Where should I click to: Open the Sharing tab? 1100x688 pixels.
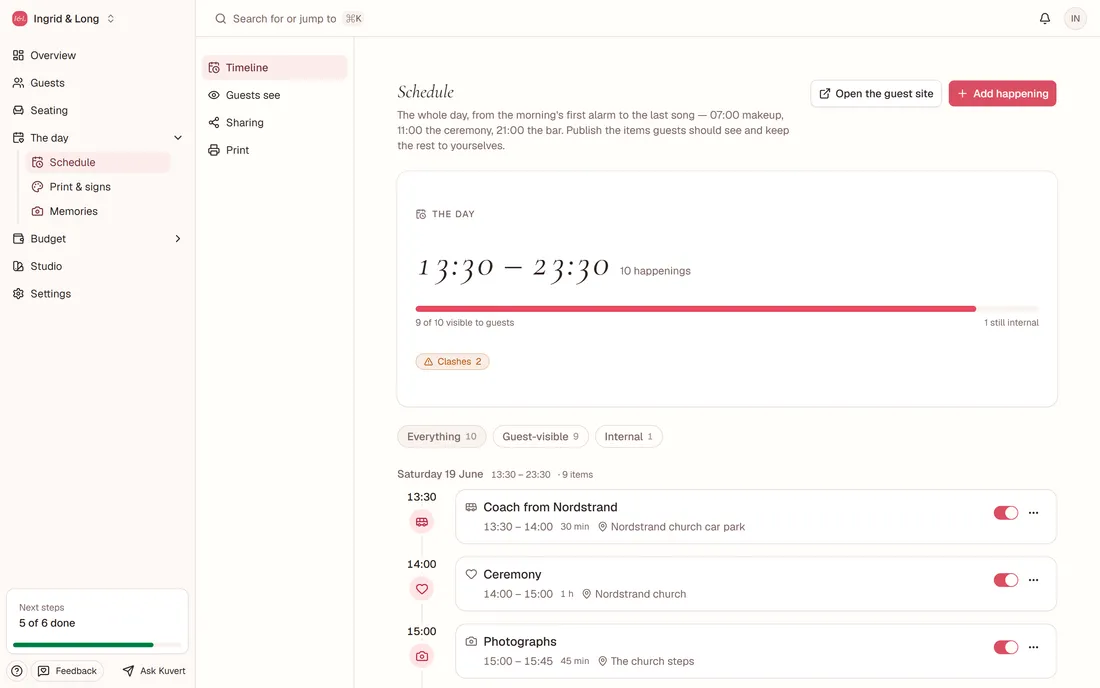pyautogui.click(x=274, y=123)
